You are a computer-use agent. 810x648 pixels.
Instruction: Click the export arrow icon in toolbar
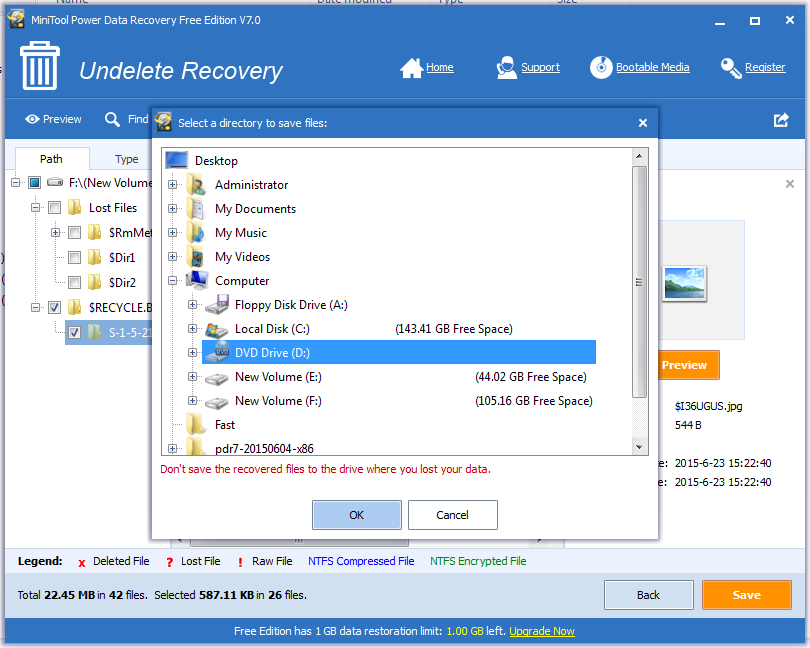point(781,120)
